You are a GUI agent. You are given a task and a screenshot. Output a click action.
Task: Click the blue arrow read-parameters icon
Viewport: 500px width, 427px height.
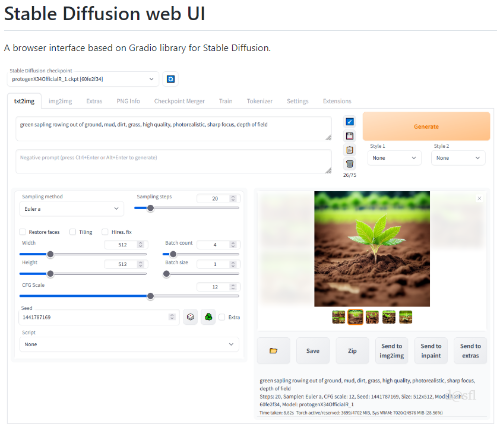tap(349, 121)
